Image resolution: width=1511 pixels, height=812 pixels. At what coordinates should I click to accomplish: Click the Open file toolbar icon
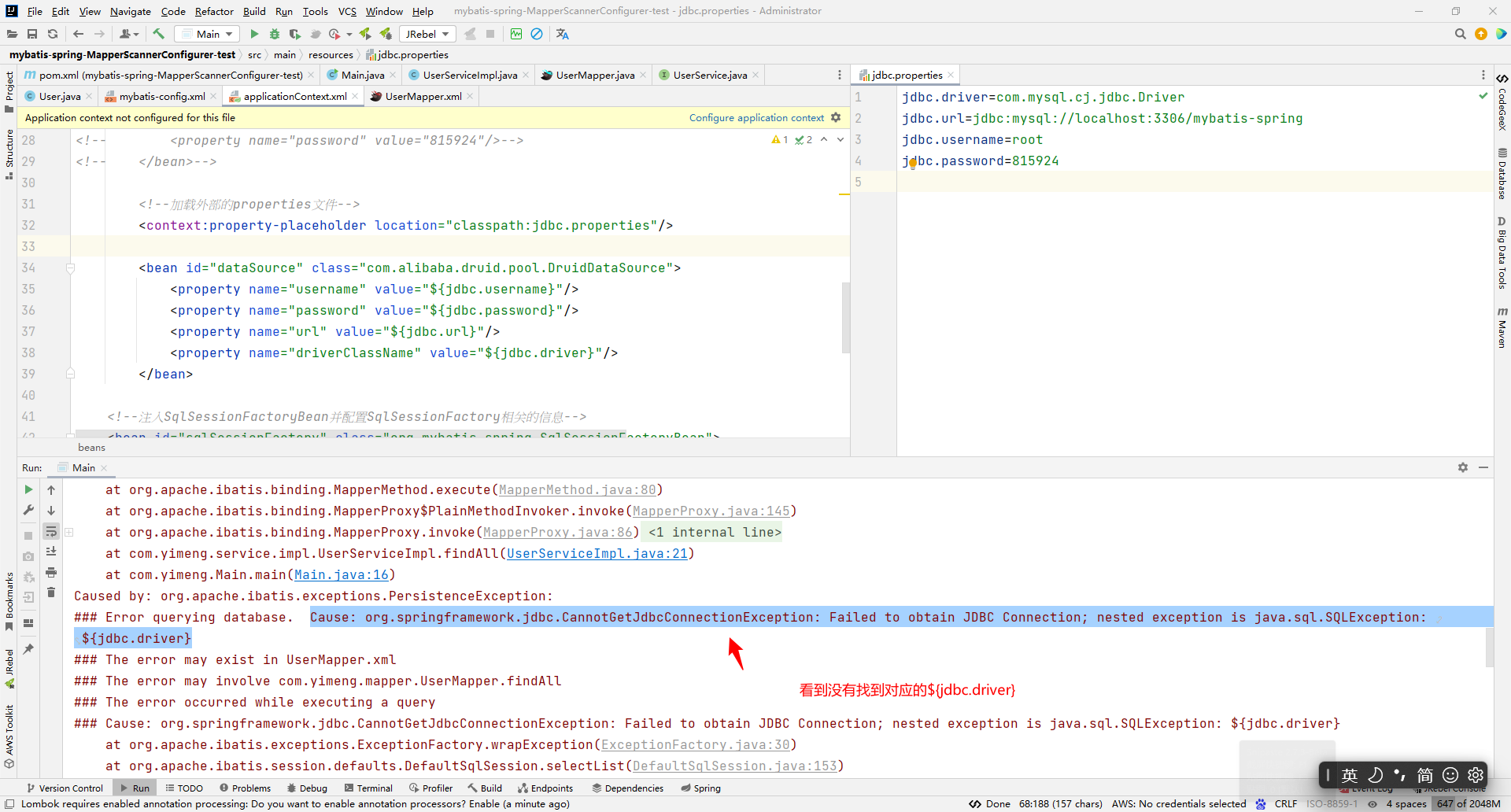pyautogui.click(x=12, y=34)
